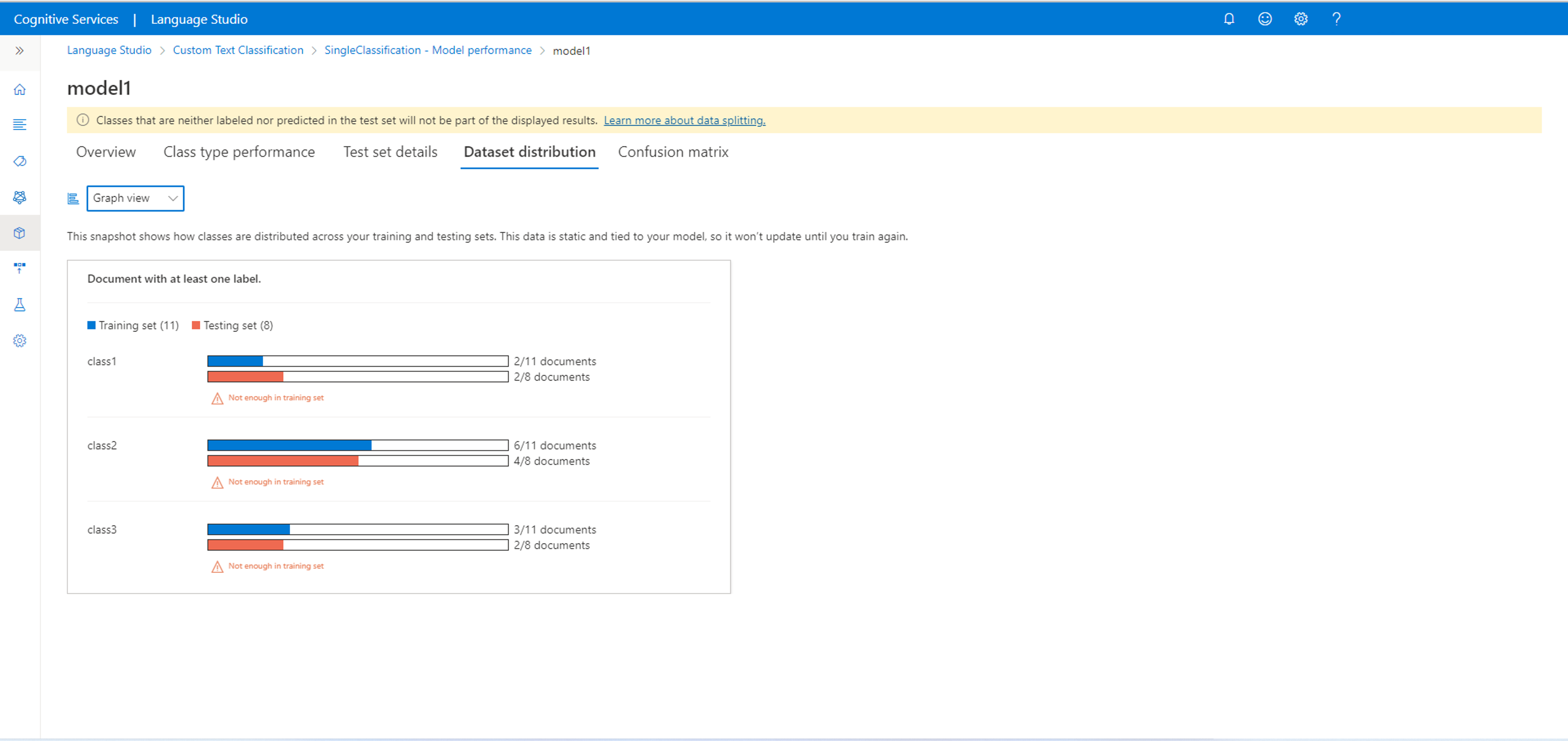Click the model1 breadcrumb text
This screenshot has height=741, width=1568.
click(x=571, y=51)
